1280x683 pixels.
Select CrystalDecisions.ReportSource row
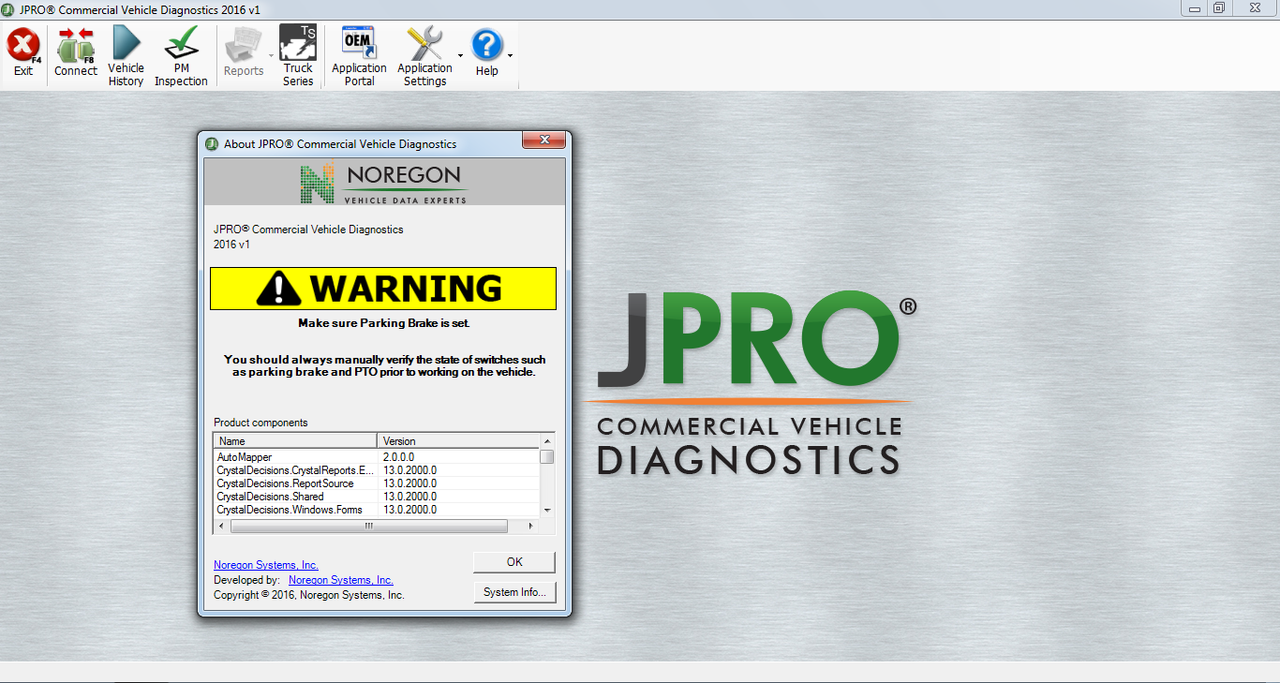pyautogui.click(x=377, y=483)
